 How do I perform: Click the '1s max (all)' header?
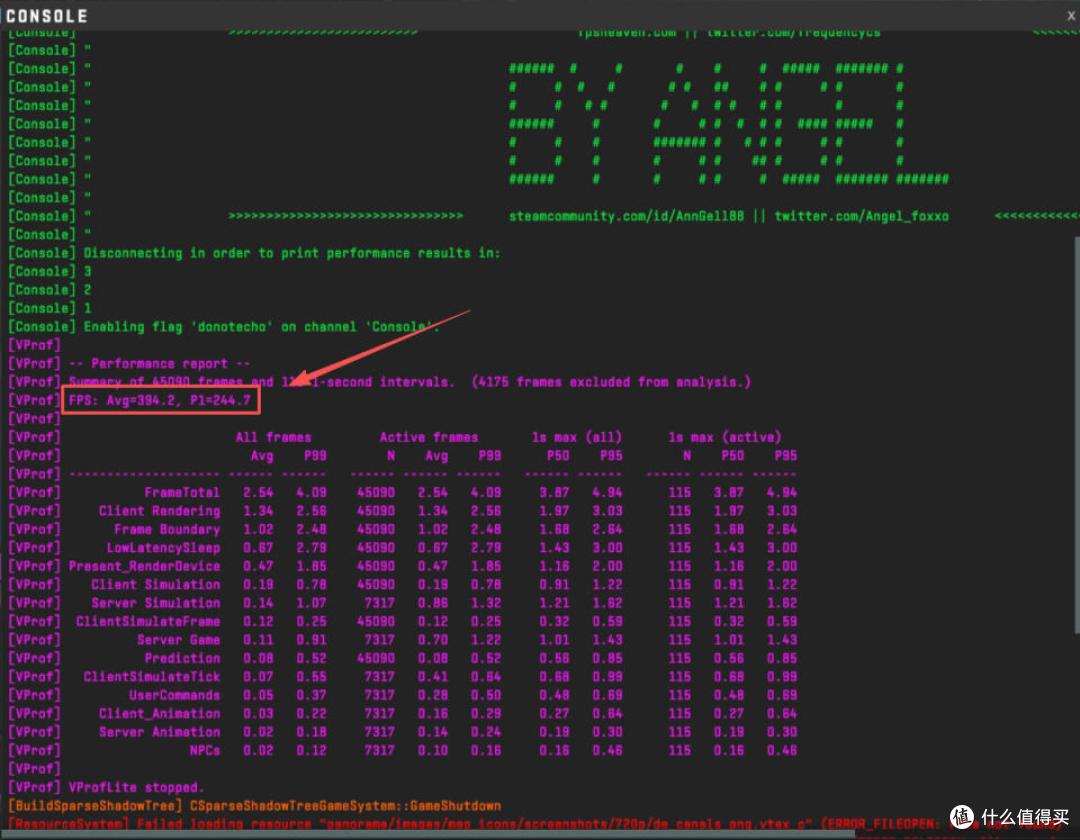tap(577, 437)
